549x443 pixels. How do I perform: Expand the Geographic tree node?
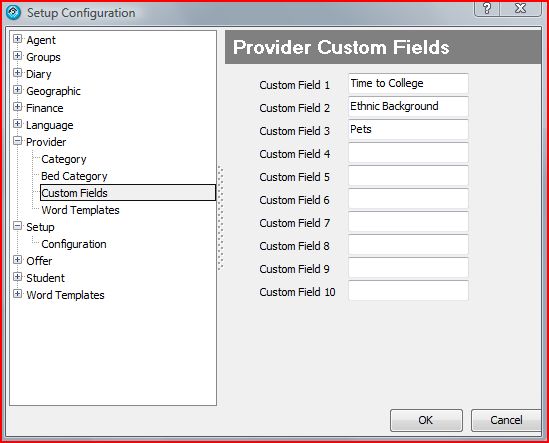pos(17,90)
